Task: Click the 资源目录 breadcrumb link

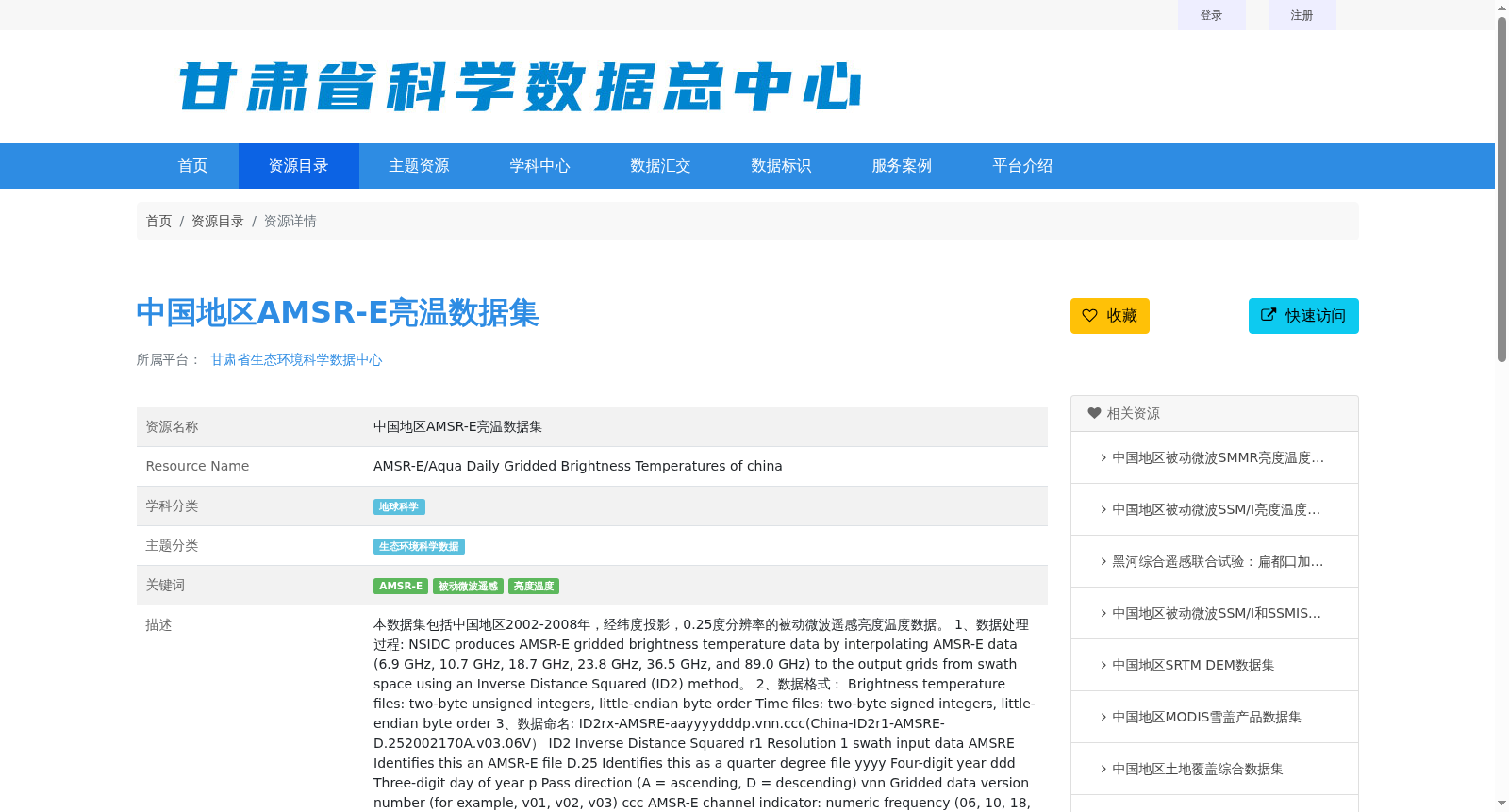Action: 218,221
